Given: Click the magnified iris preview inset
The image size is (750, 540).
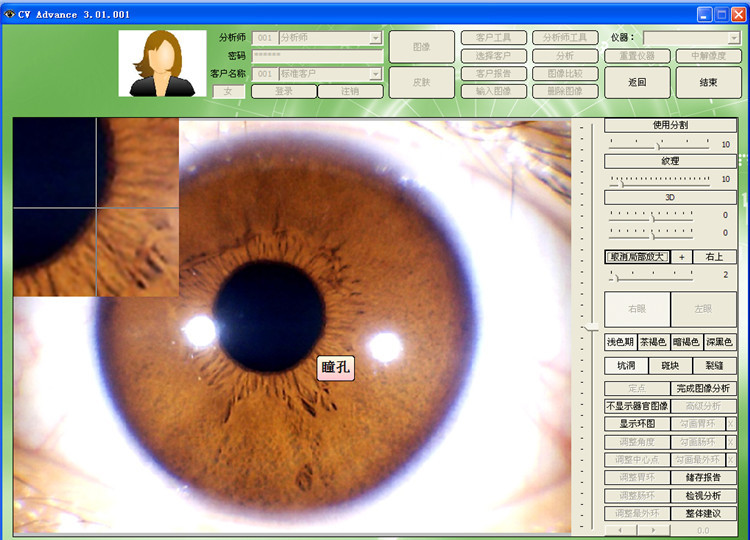Looking at the screenshot, I should click(x=96, y=207).
